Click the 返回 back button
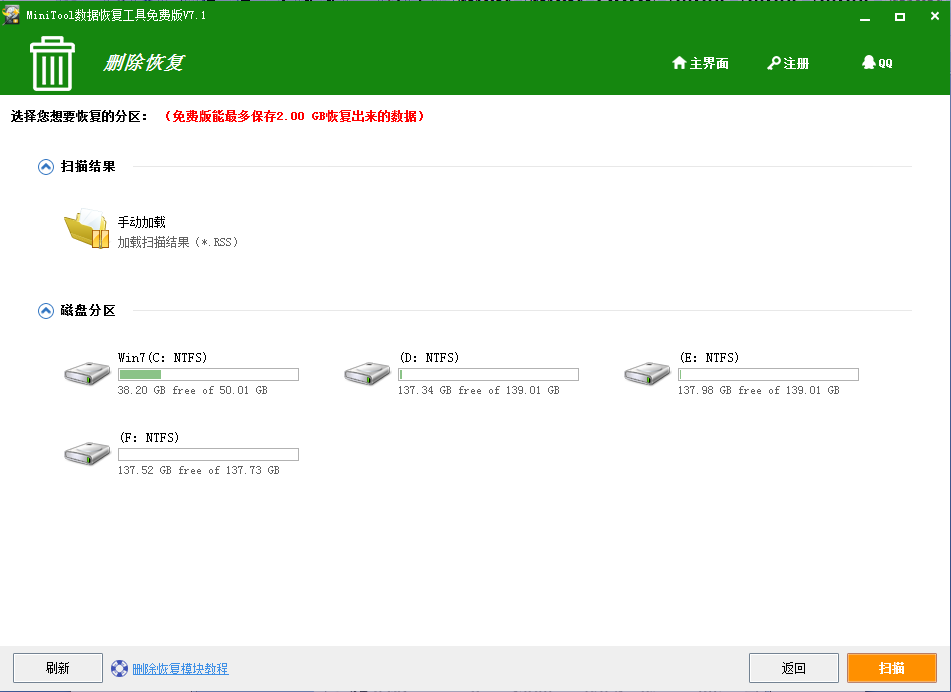The height and width of the screenshot is (692, 951). pos(794,668)
